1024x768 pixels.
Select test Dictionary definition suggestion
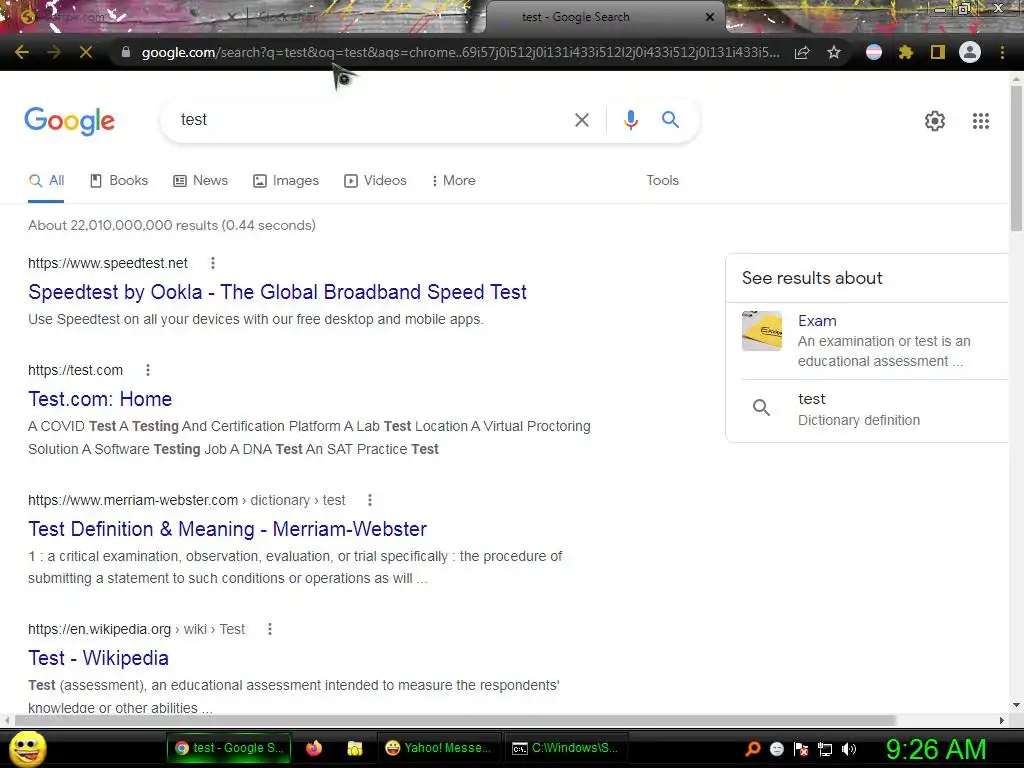(867, 409)
